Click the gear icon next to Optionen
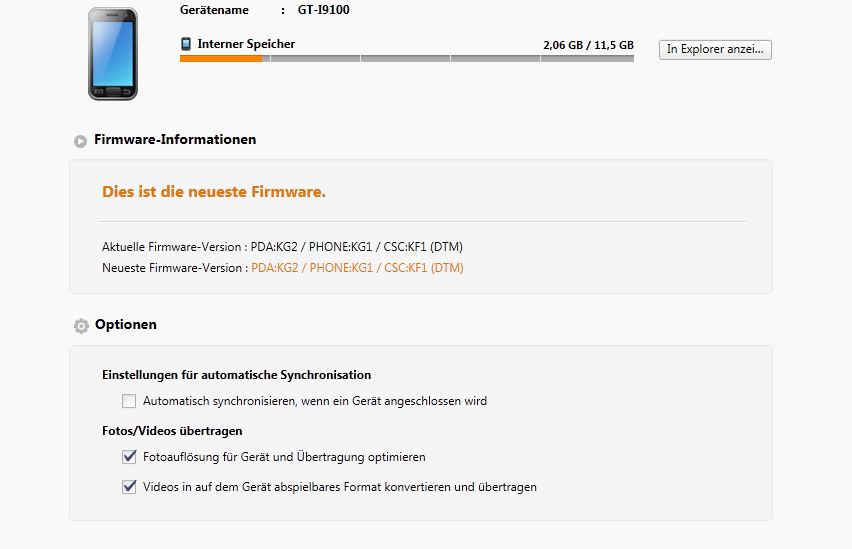This screenshot has width=852, height=549. pos(81,326)
